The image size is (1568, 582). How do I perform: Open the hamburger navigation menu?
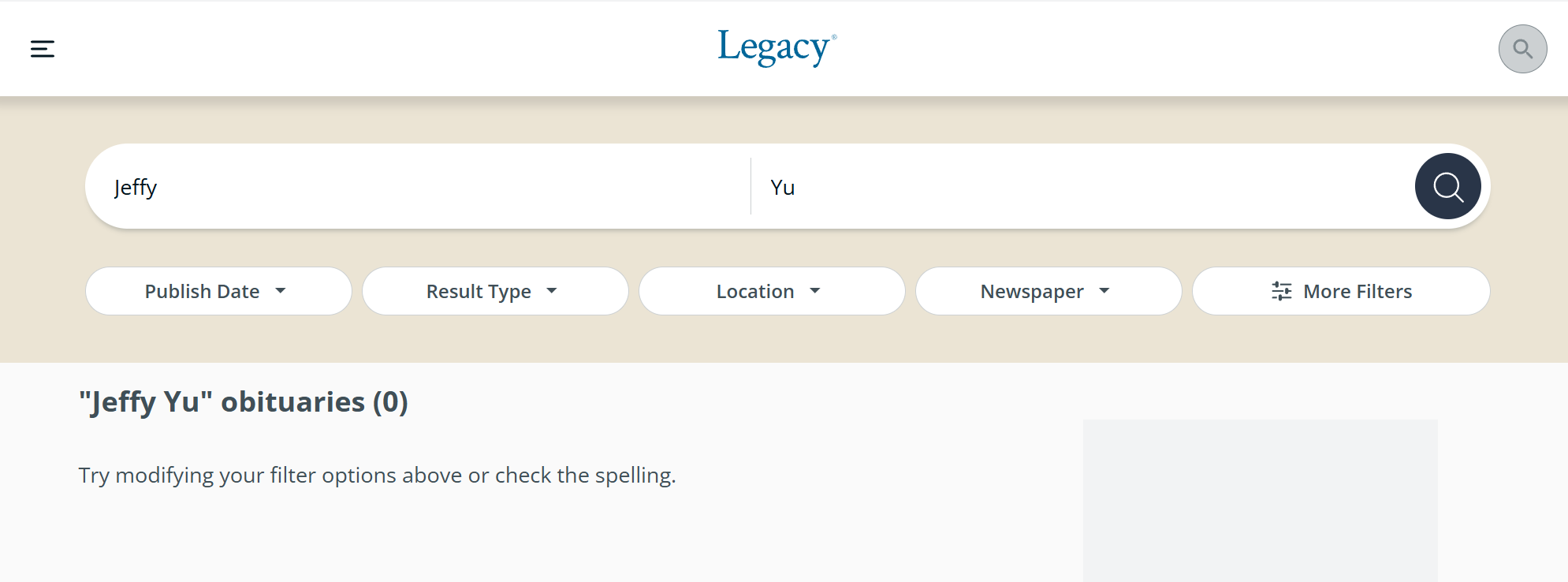(x=43, y=49)
